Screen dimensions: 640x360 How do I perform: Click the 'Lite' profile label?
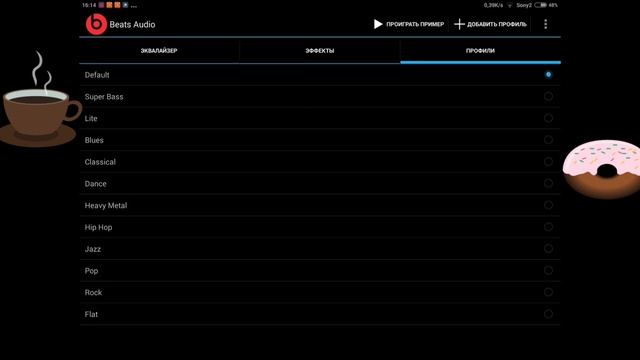tap(91, 118)
